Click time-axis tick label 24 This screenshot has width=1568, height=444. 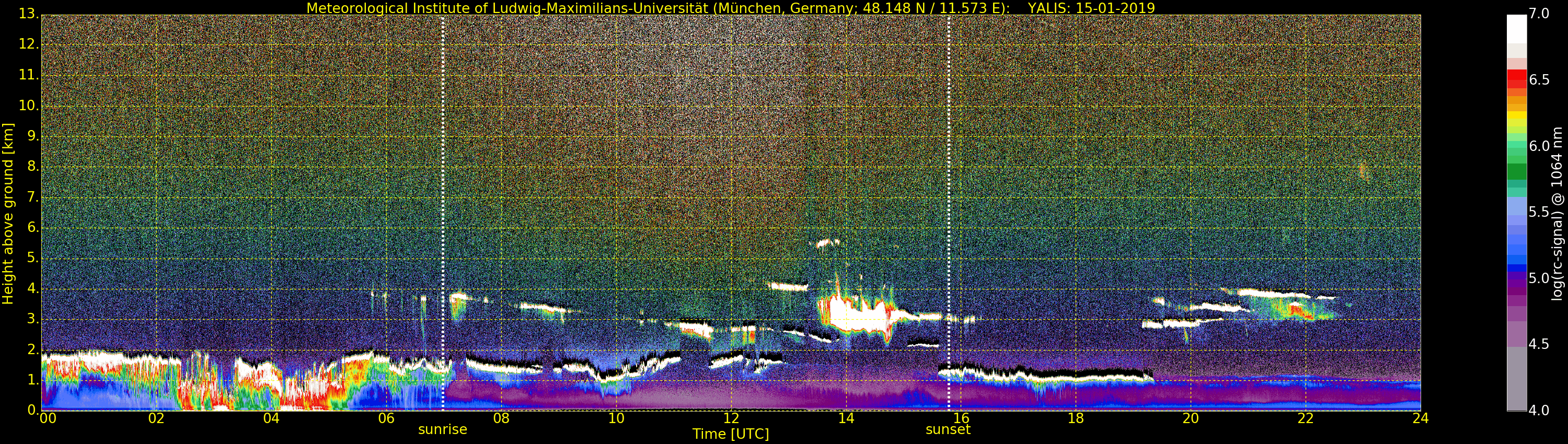(x=1421, y=418)
